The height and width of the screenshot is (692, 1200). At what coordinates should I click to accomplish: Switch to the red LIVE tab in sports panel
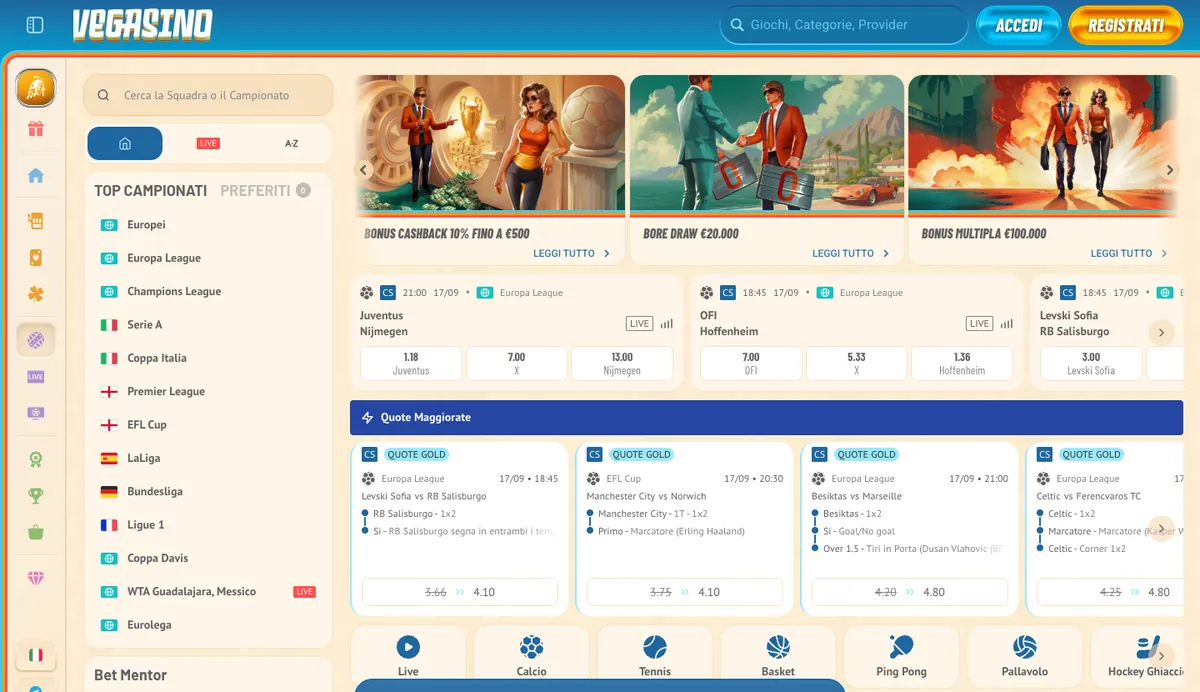(x=208, y=143)
